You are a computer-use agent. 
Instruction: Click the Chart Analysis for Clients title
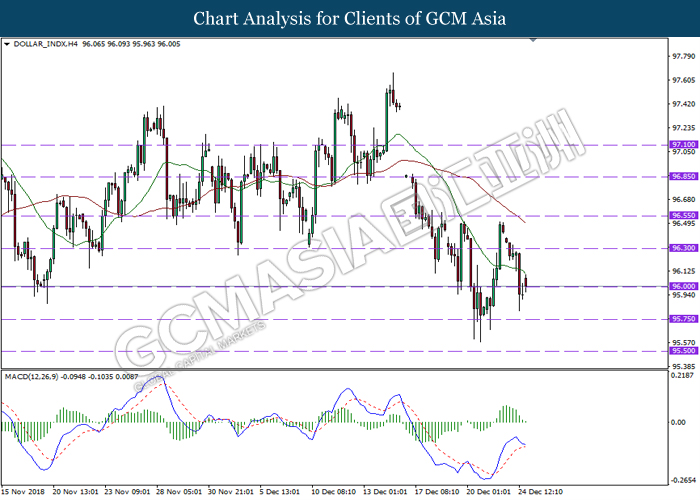350,19
